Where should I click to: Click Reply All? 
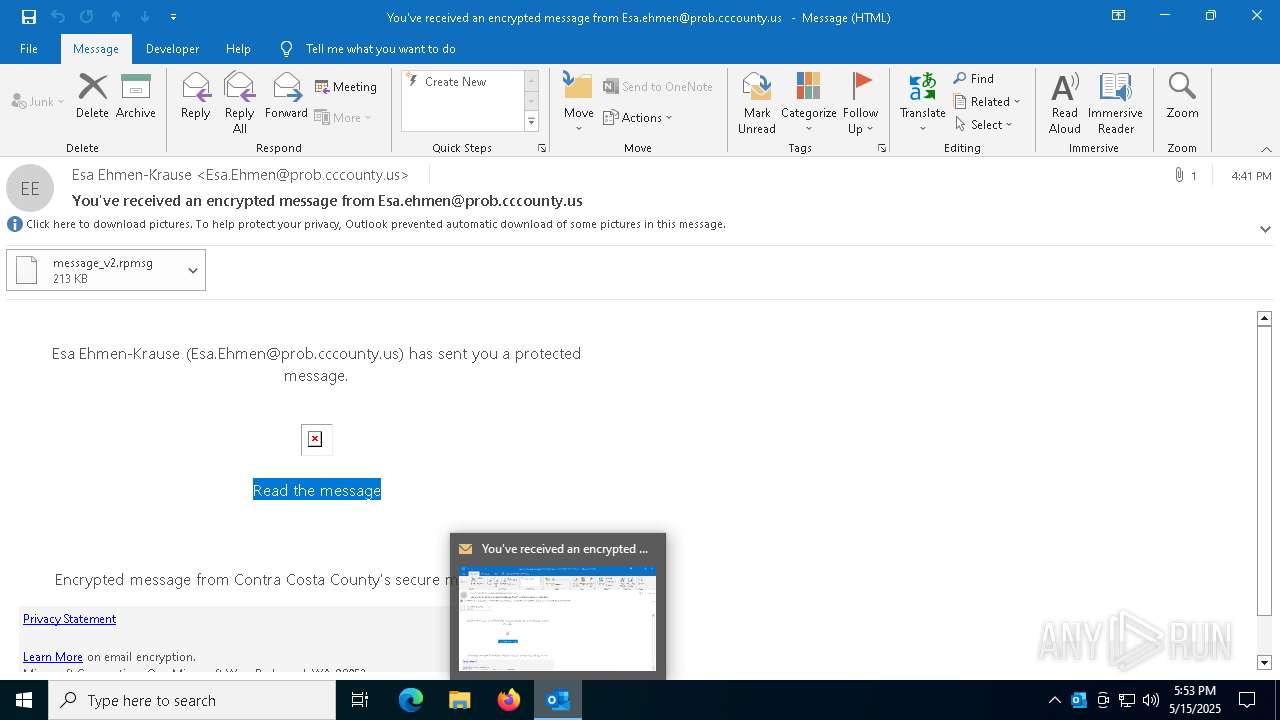point(239,103)
